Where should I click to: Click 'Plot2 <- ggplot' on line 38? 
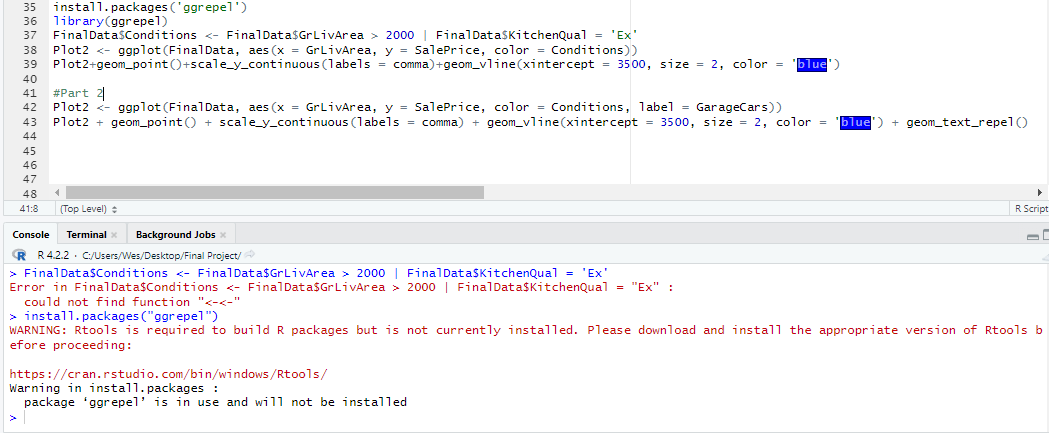point(107,50)
